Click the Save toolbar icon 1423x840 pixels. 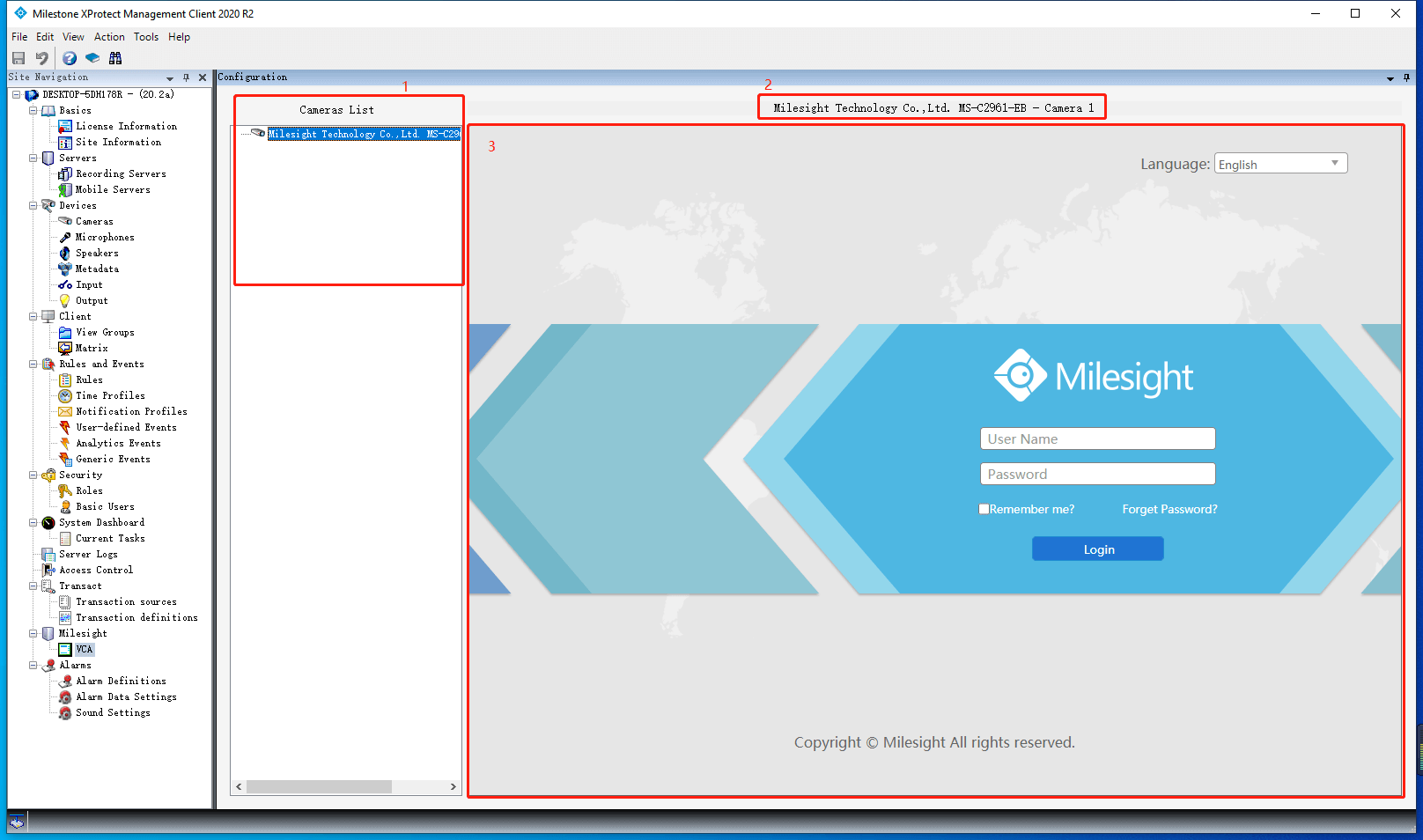pos(18,58)
